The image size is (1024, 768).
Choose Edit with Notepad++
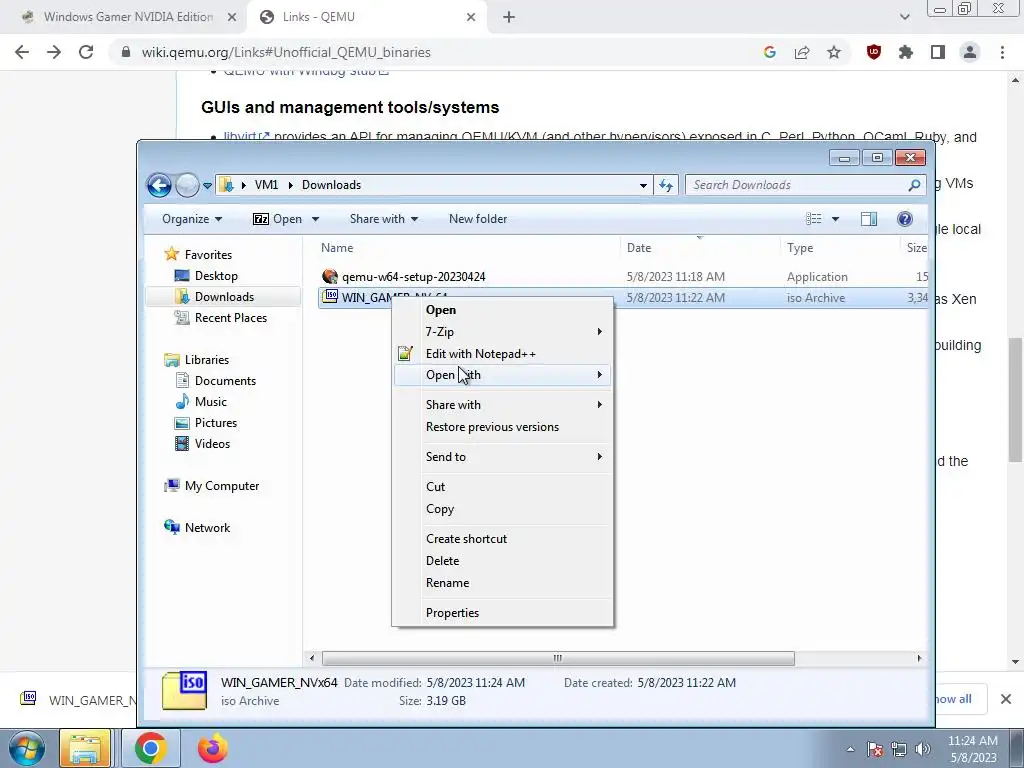coord(503,354)
